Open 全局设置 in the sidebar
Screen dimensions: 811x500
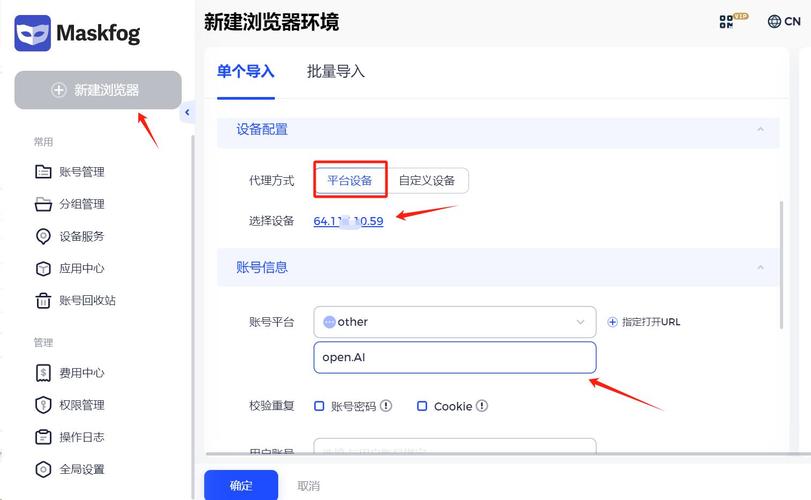(82, 469)
